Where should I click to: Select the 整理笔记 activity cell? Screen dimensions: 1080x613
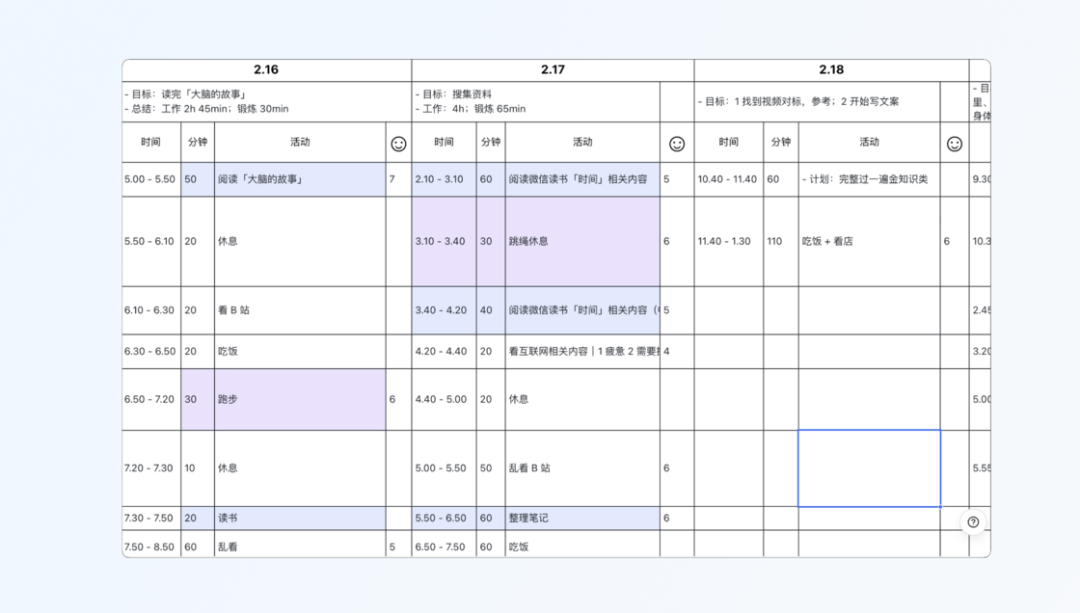tap(582, 518)
